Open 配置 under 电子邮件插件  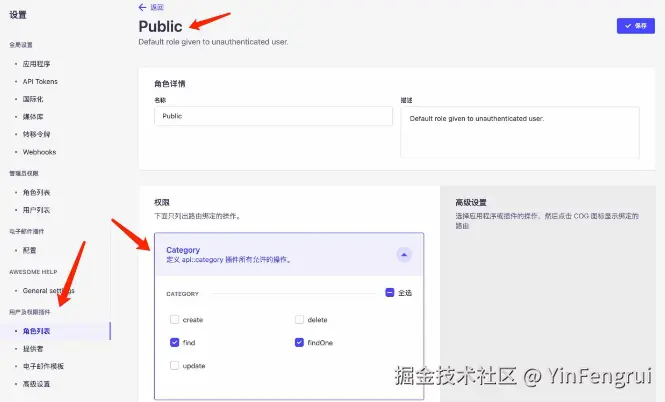pyautogui.click(x=29, y=250)
